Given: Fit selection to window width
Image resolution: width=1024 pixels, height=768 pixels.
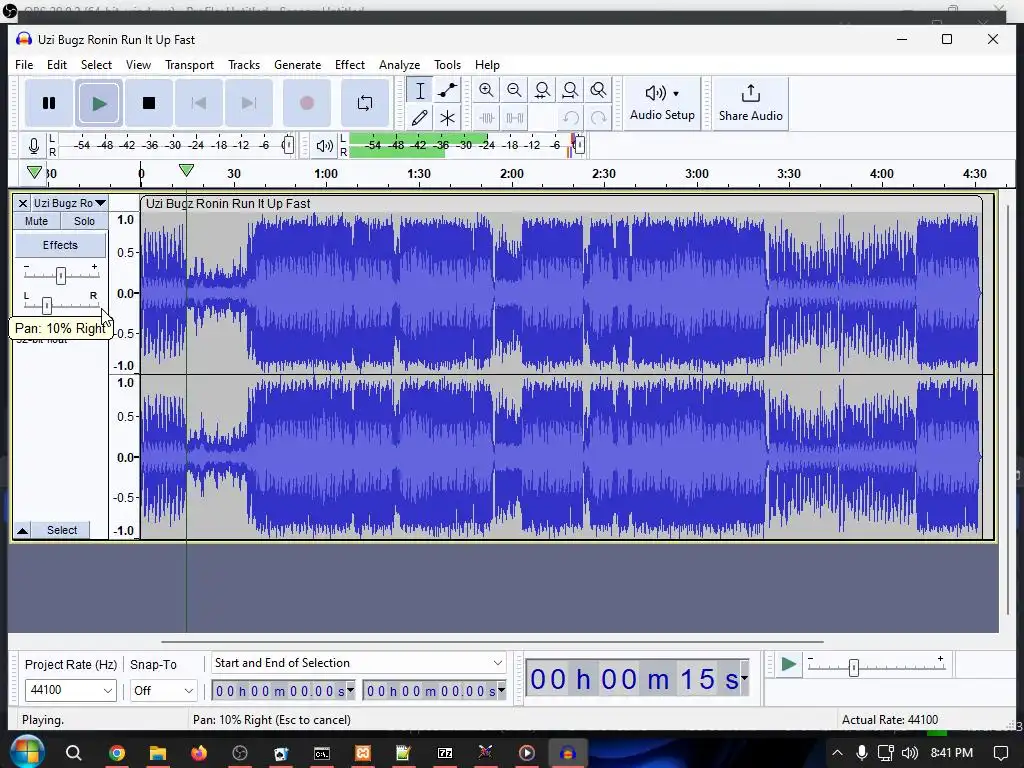Looking at the screenshot, I should pyautogui.click(x=542, y=90).
